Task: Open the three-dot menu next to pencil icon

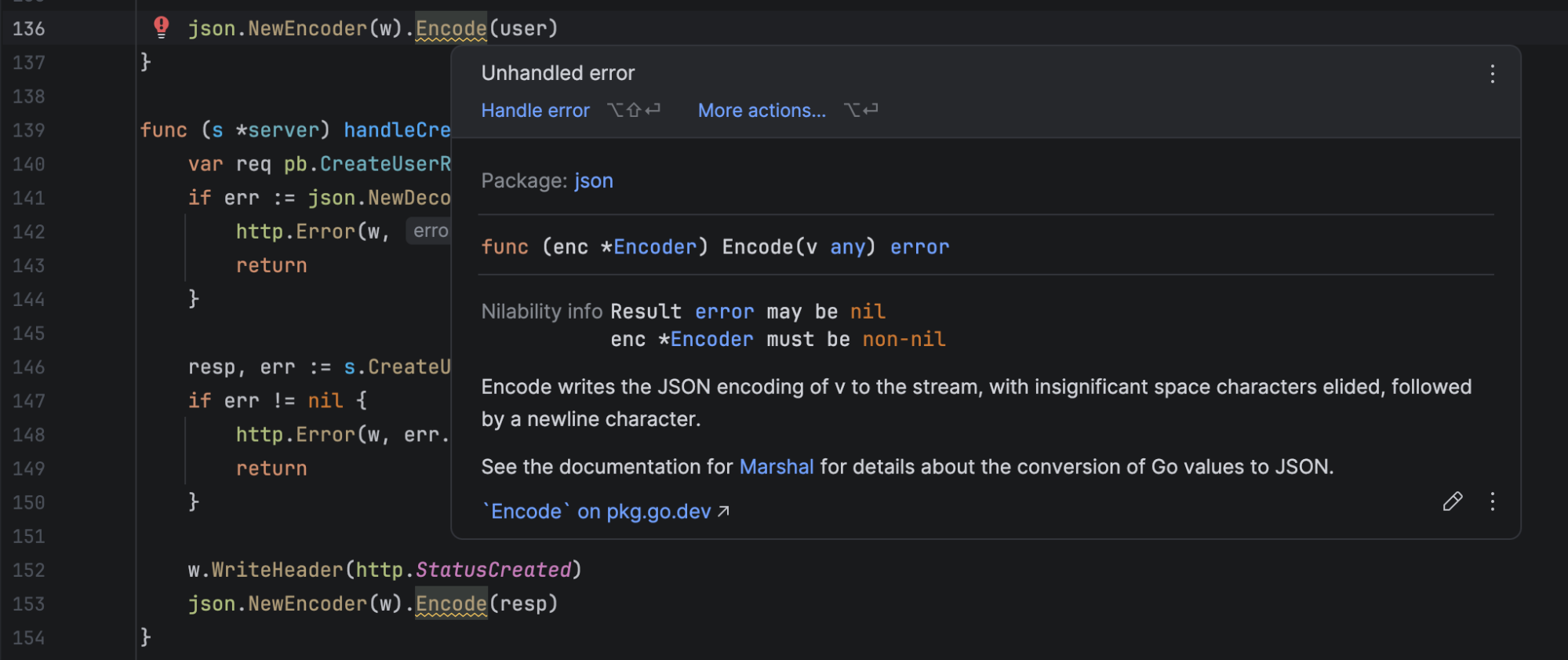Action: [x=1492, y=502]
